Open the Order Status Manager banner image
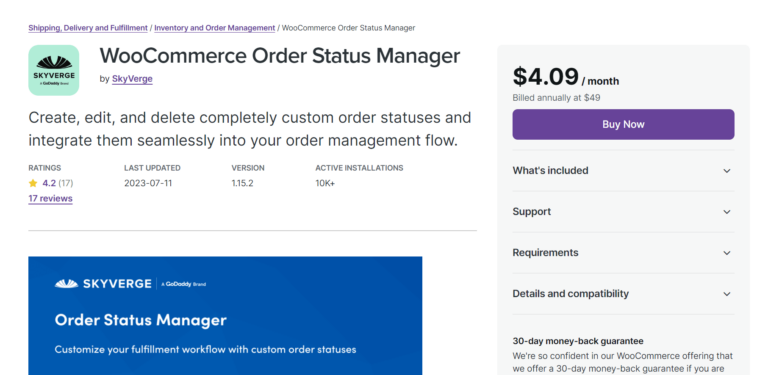 [225, 316]
